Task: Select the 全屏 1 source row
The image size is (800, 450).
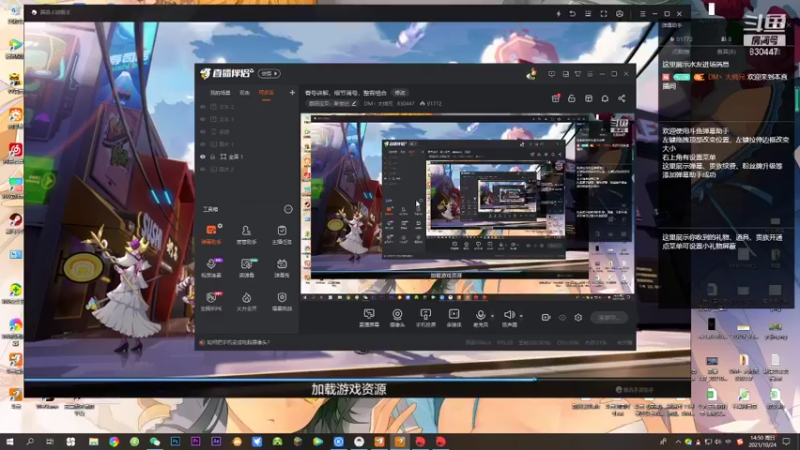Action: (x=247, y=157)
